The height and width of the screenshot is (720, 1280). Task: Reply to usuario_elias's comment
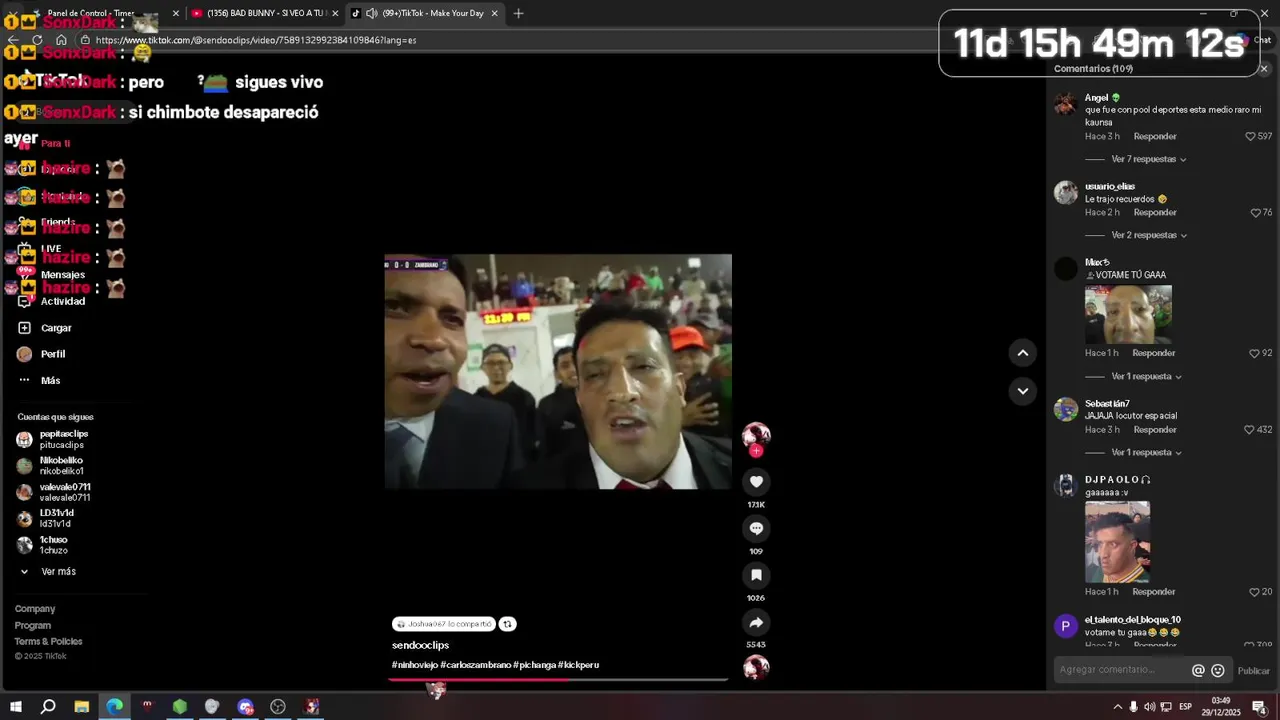[x=1155, y=212]
